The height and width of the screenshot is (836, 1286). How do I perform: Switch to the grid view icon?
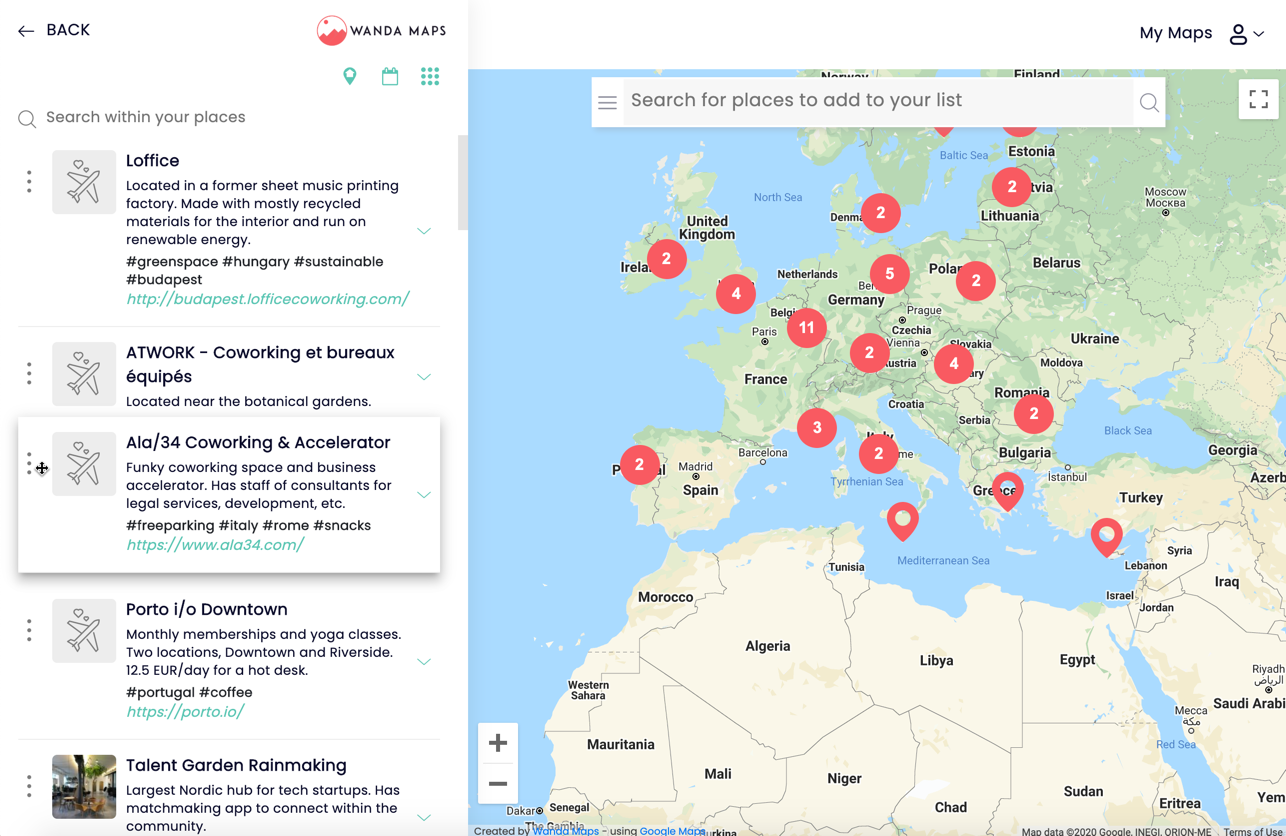point(430,76)
